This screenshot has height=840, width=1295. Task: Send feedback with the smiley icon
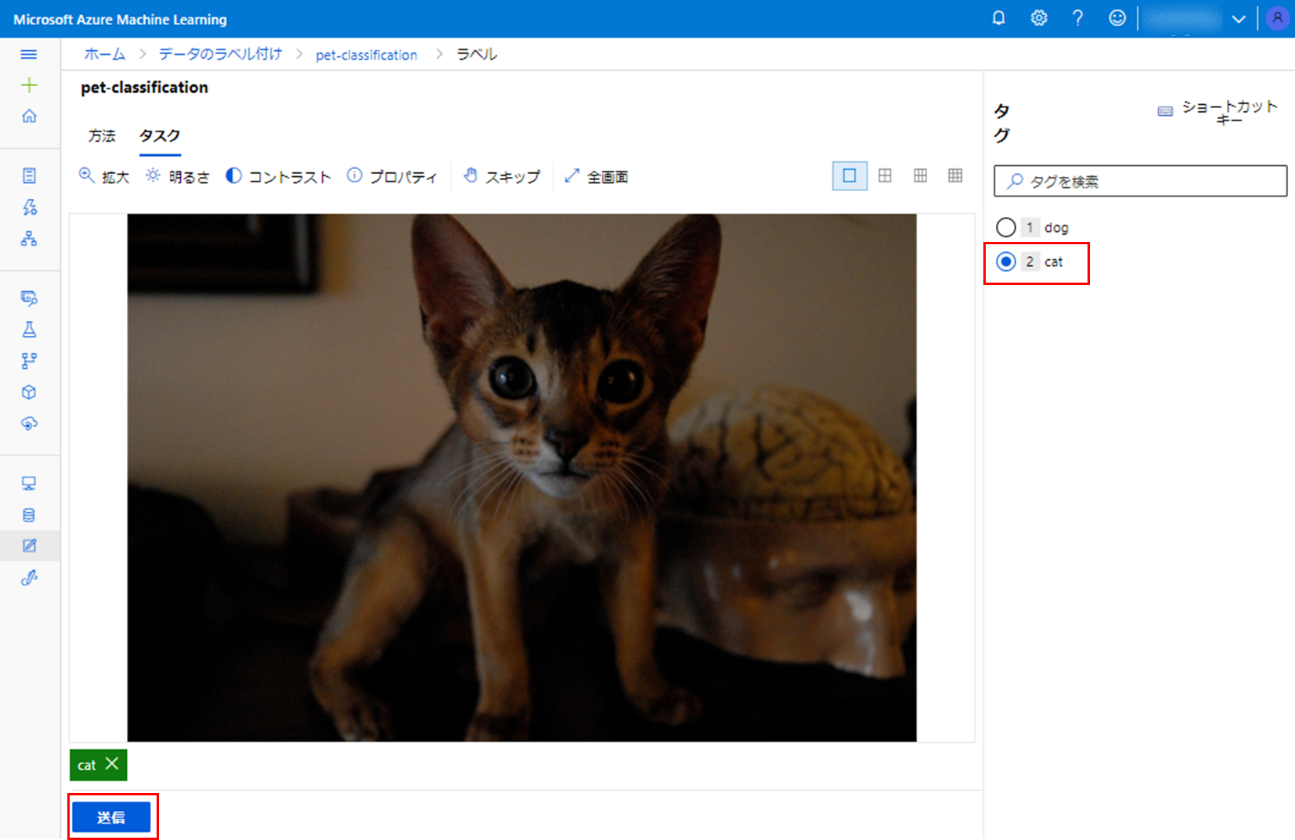tap(1118, 19)
